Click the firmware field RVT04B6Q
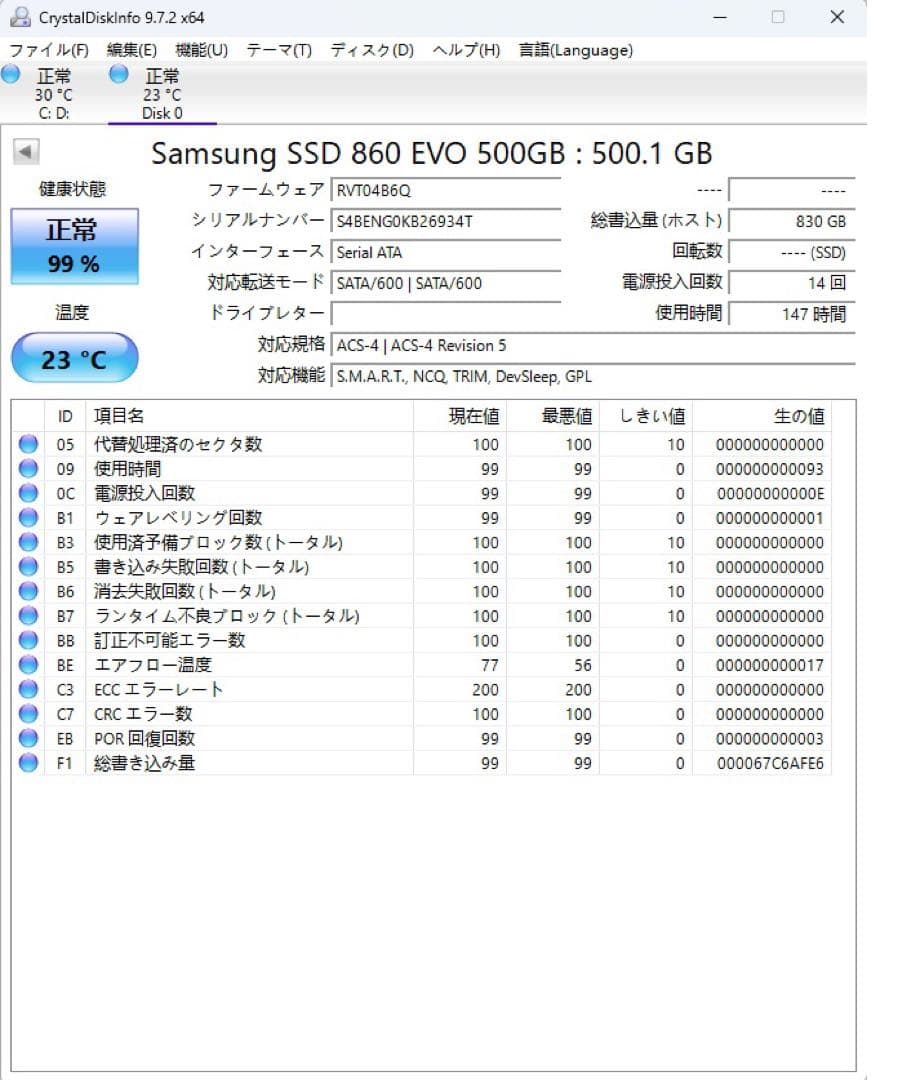The width and height of the screenshot is (904, 1080). 446,191
